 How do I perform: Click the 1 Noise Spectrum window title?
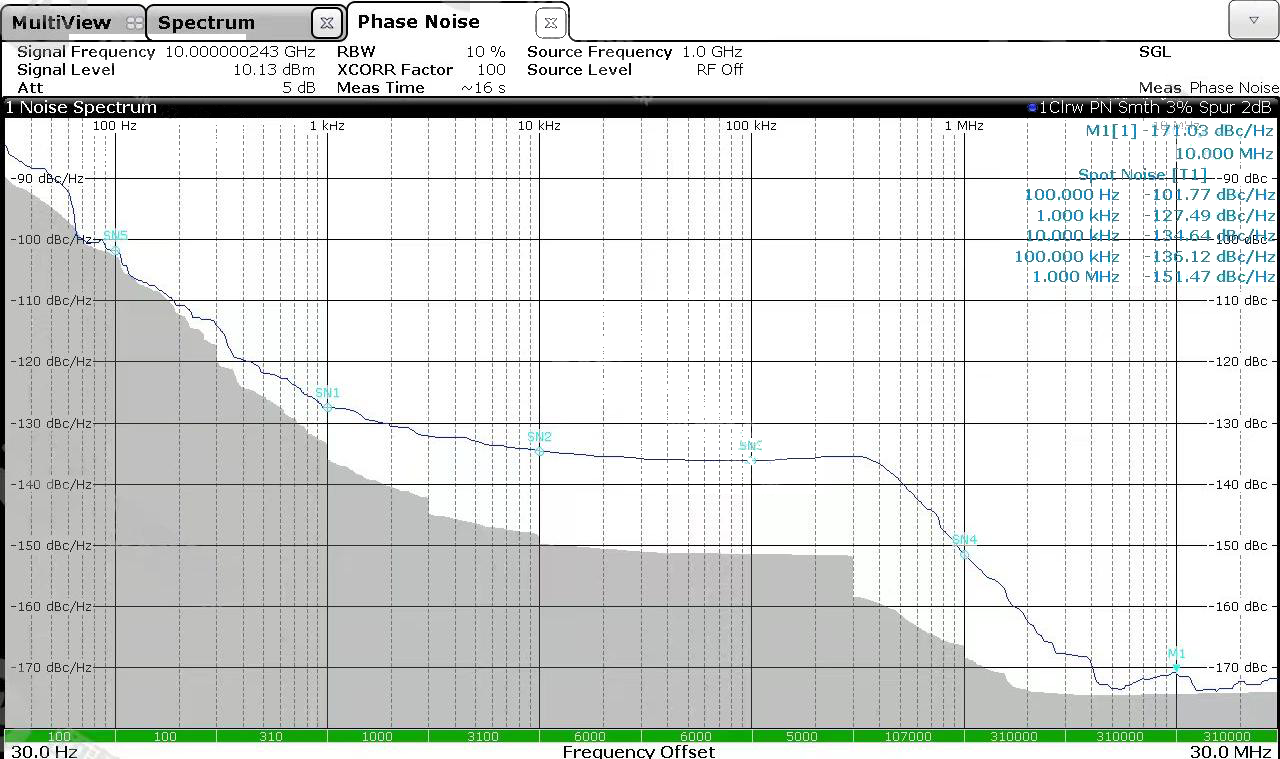[82, 107]
